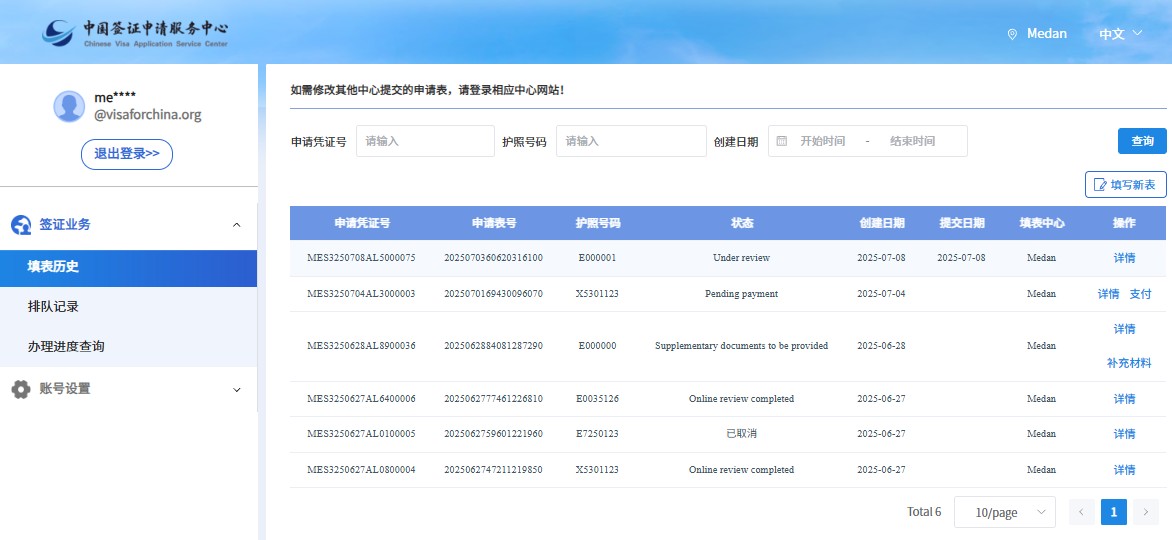This screenshot has height=540, width=1172.
Task: Click the location pin icon beside Medan
Action: pos(1012,34)
